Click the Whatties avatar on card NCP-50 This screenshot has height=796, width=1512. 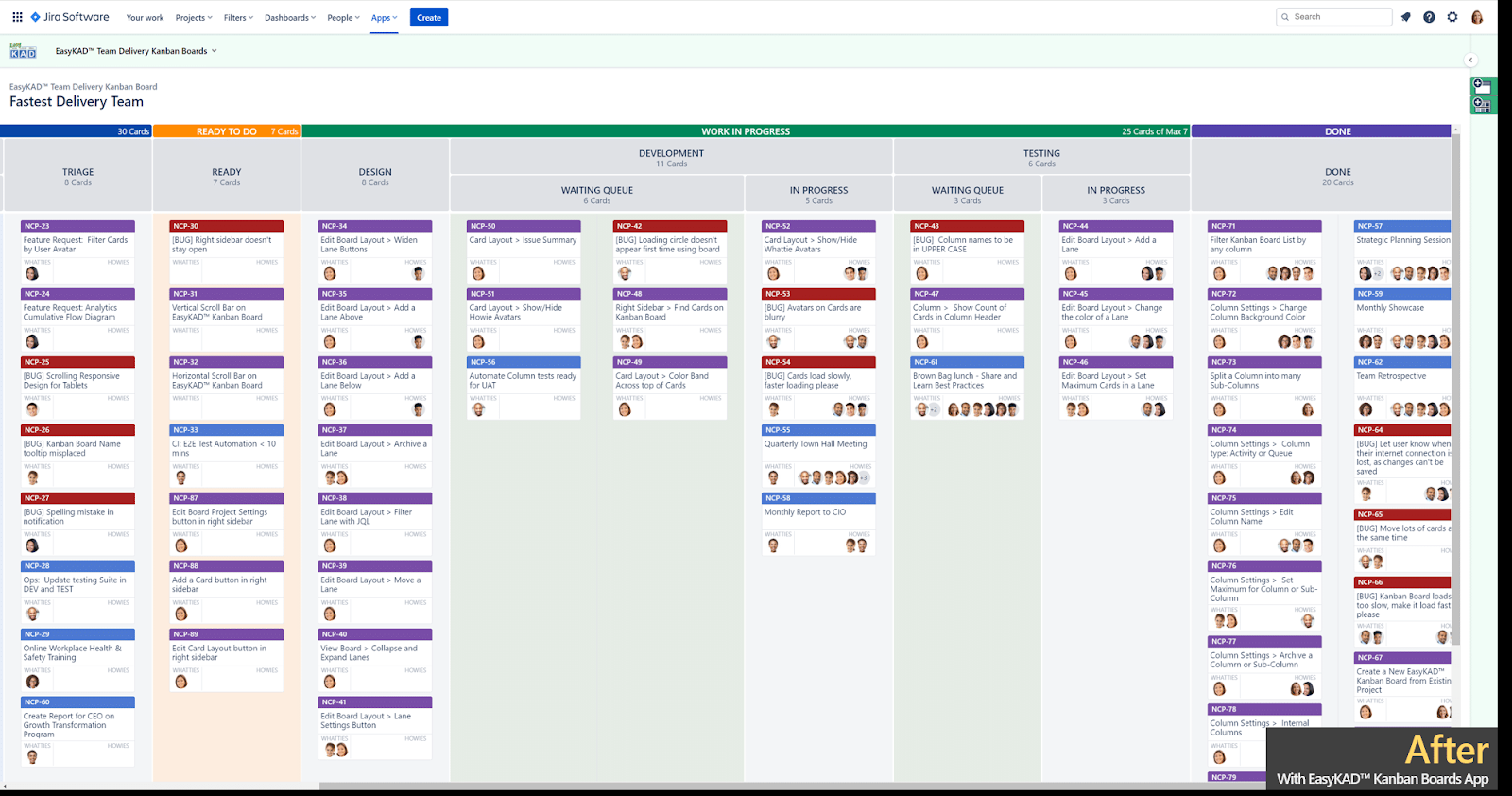coord(478,273)
